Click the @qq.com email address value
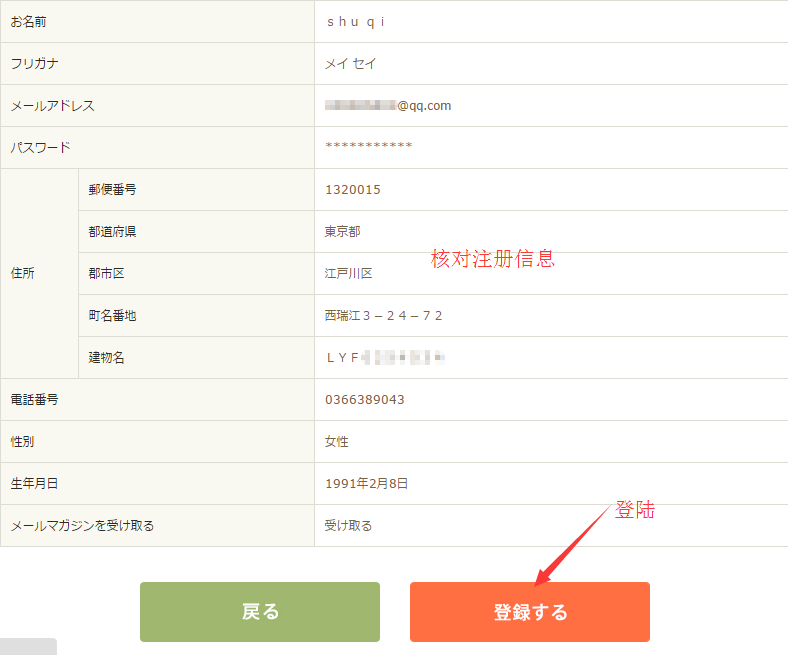The width and height of the screenshot is (788, 655). [388, 106]
